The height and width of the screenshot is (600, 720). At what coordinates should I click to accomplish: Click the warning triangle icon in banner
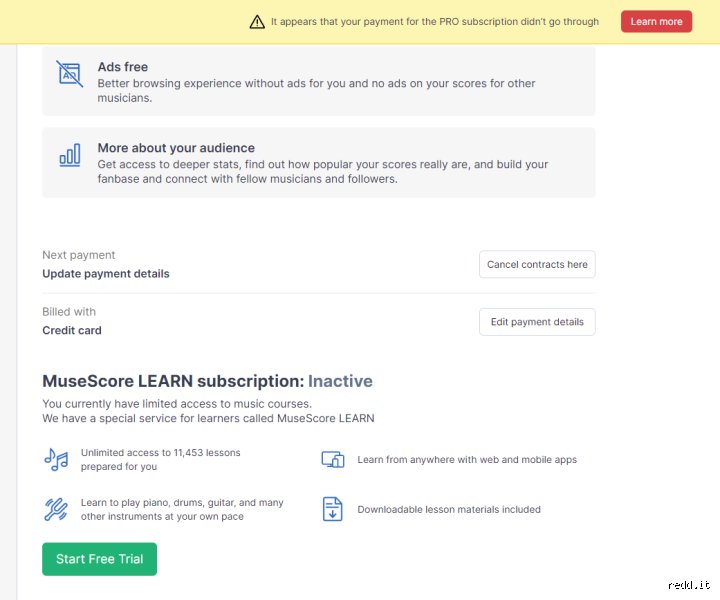pyautogui.click(x=257, y=22)
